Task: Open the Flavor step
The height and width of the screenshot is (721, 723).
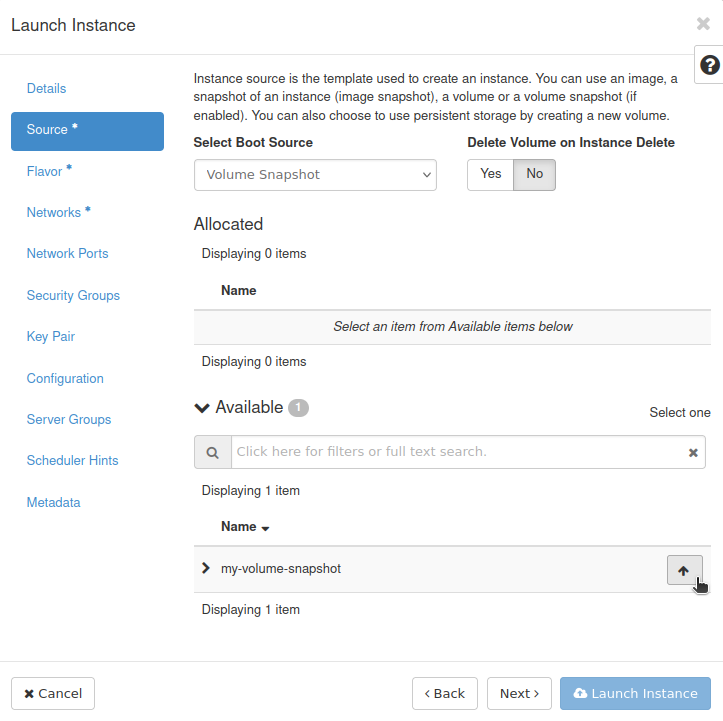Action: pos(45,171)
